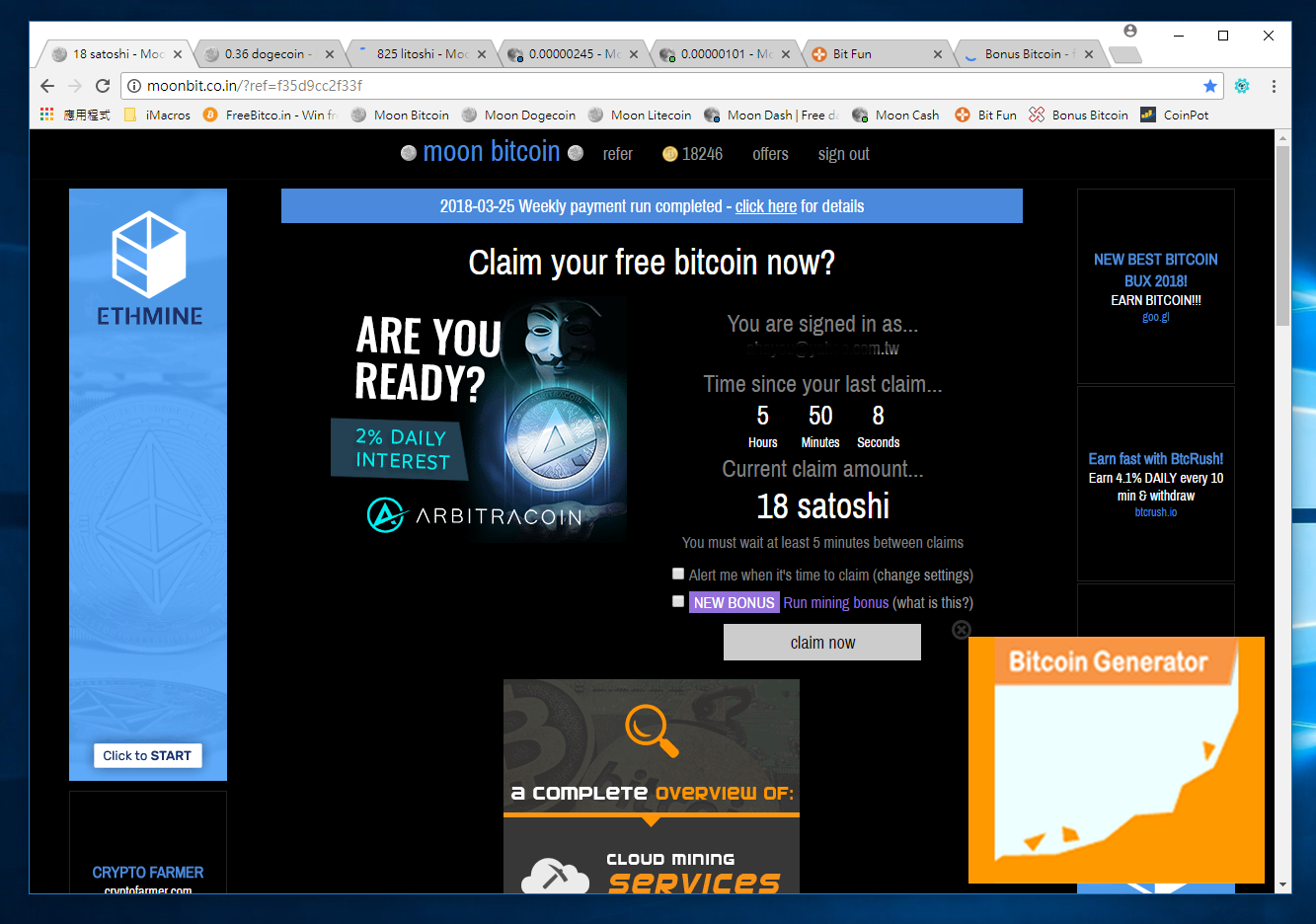This screenshot has width=1316, height=924.
Task: Dismiss the Bitcoin Generator popup ad close icon
Action: coord(962,630)
